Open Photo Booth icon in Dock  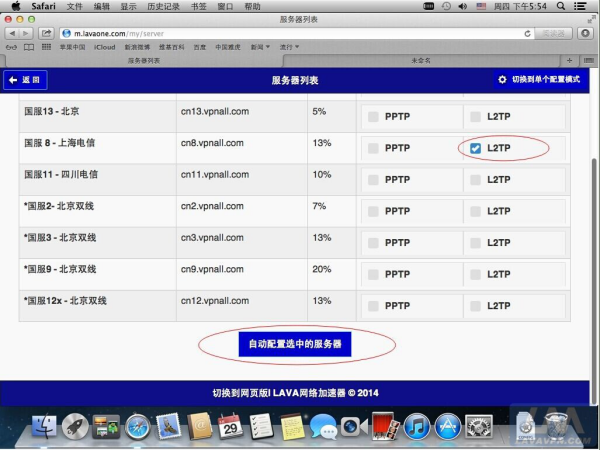point(385,426)
